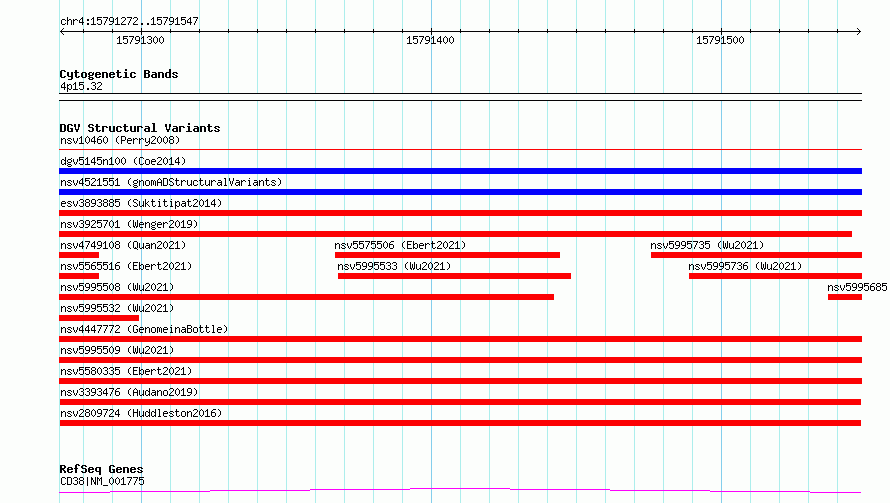Click the red bar under esv3893885
Viewport: 890px width, 503px height.
pos(460,213)
